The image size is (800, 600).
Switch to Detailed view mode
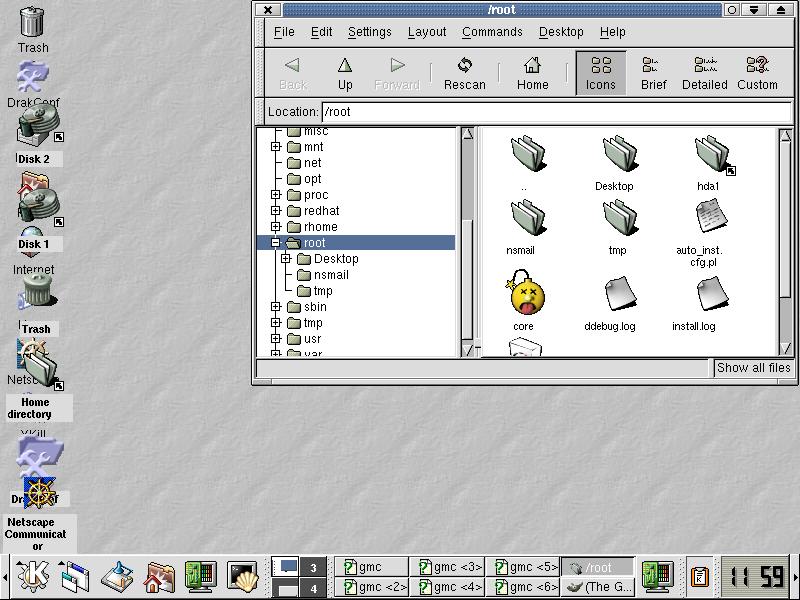(704, 73)
